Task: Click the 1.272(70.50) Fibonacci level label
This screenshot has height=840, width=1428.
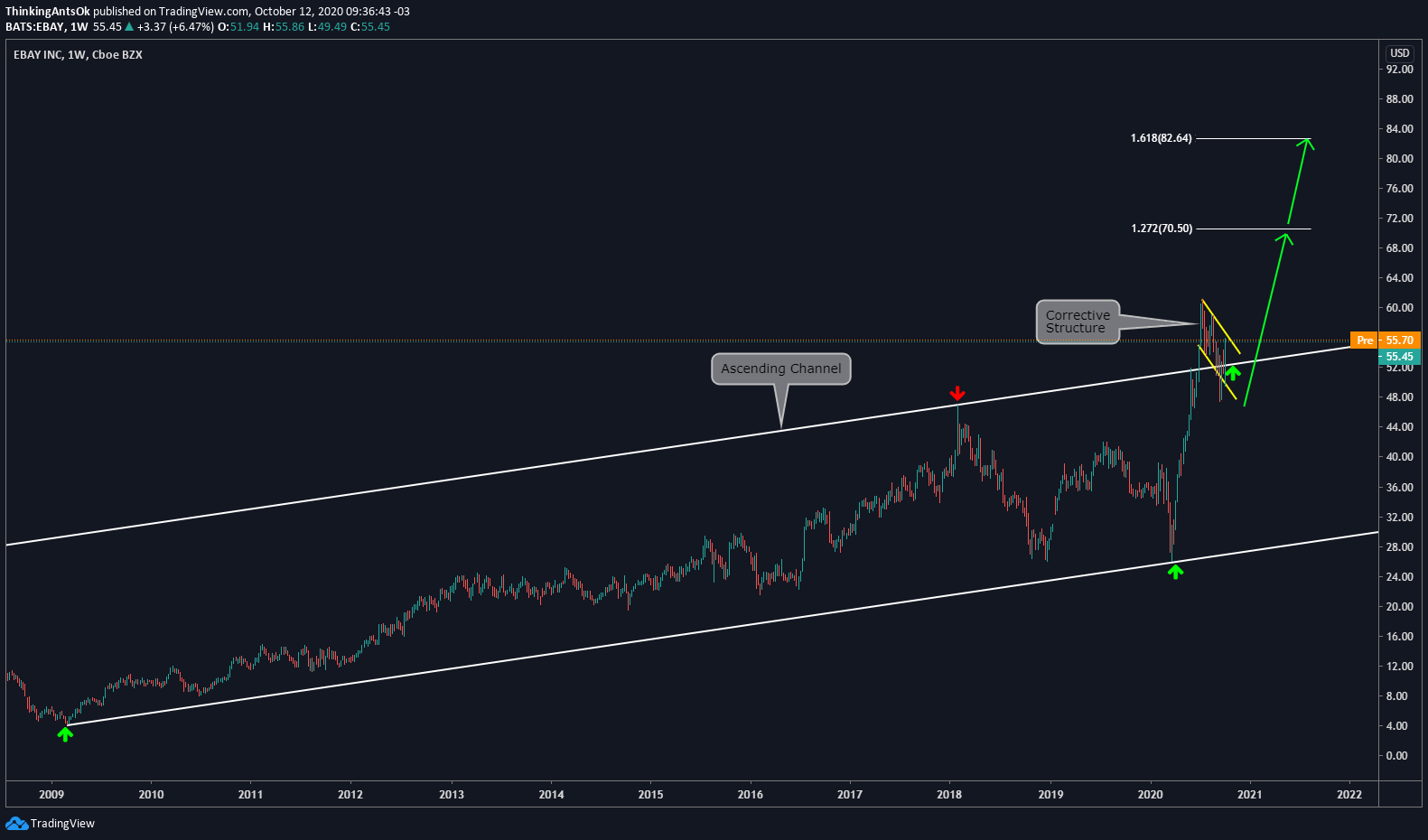Action: pos(1162,229)
